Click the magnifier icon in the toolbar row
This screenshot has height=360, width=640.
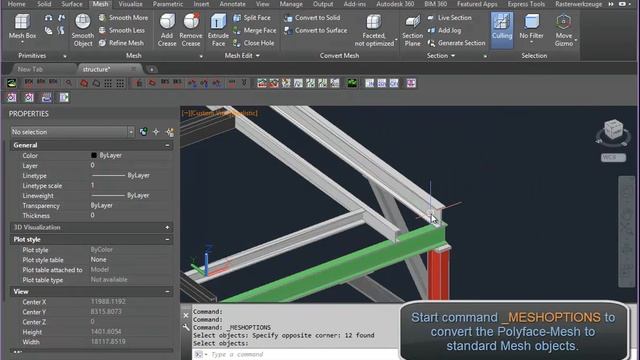[69, 83]
